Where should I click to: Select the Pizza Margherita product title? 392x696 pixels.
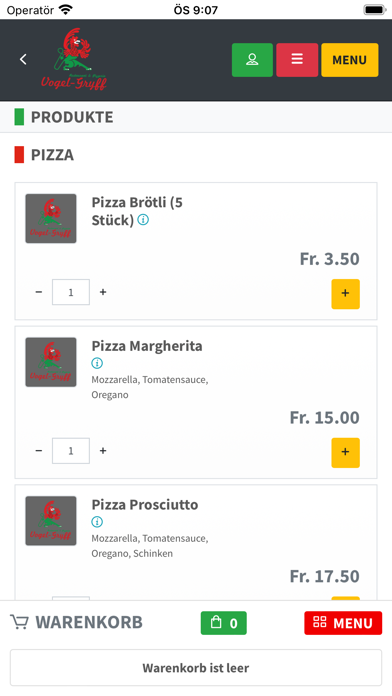click(x=147, y=346)
